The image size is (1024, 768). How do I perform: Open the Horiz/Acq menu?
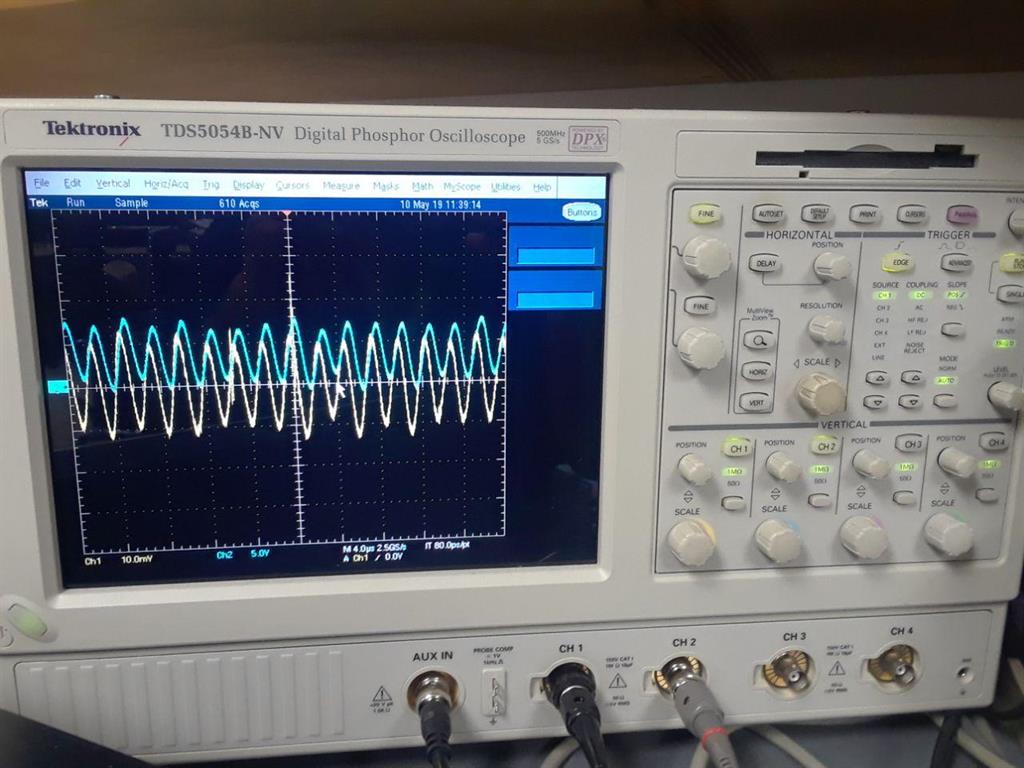[166, 185]
